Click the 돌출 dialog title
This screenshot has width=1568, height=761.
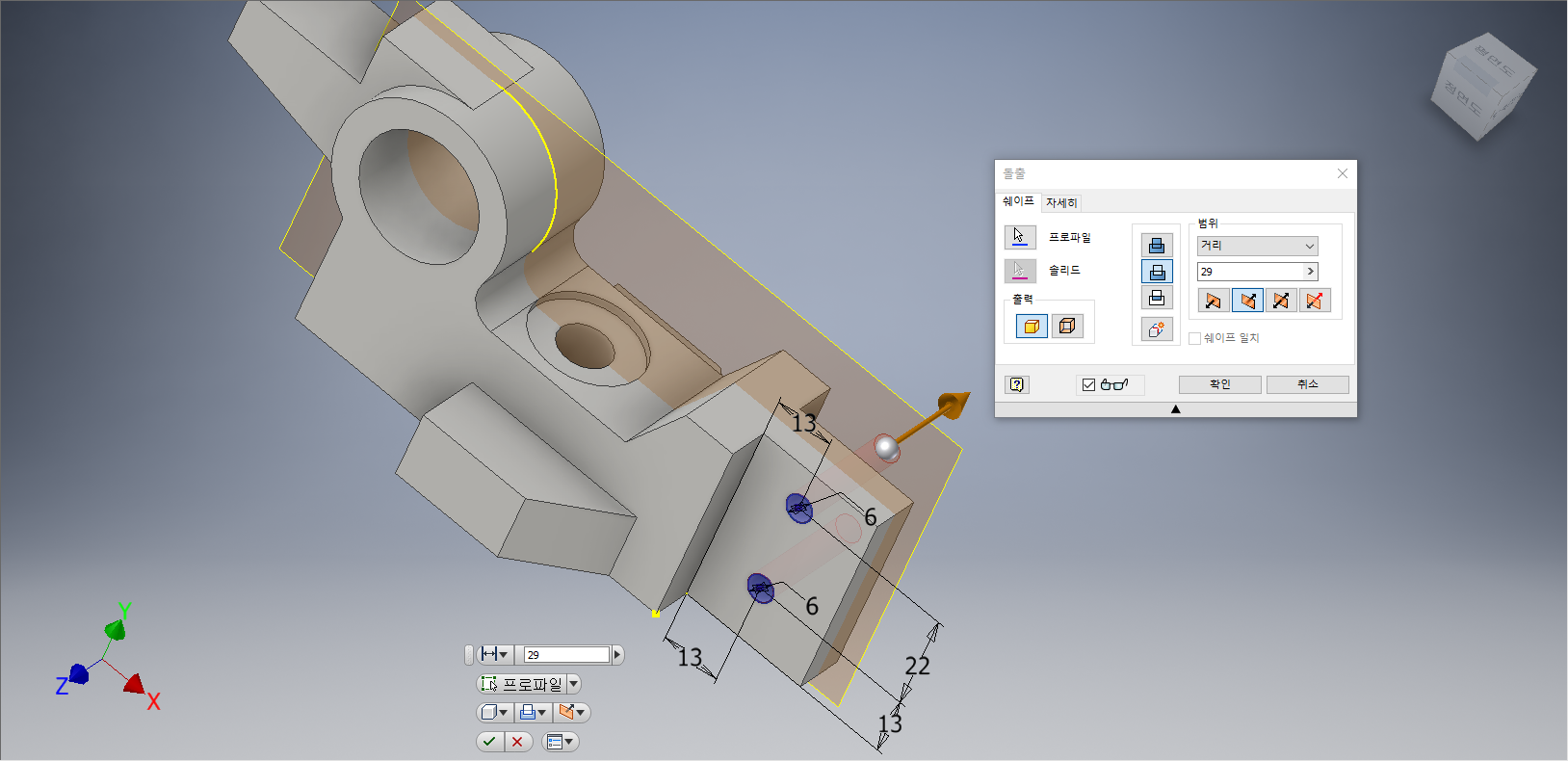click(1014, 173)
